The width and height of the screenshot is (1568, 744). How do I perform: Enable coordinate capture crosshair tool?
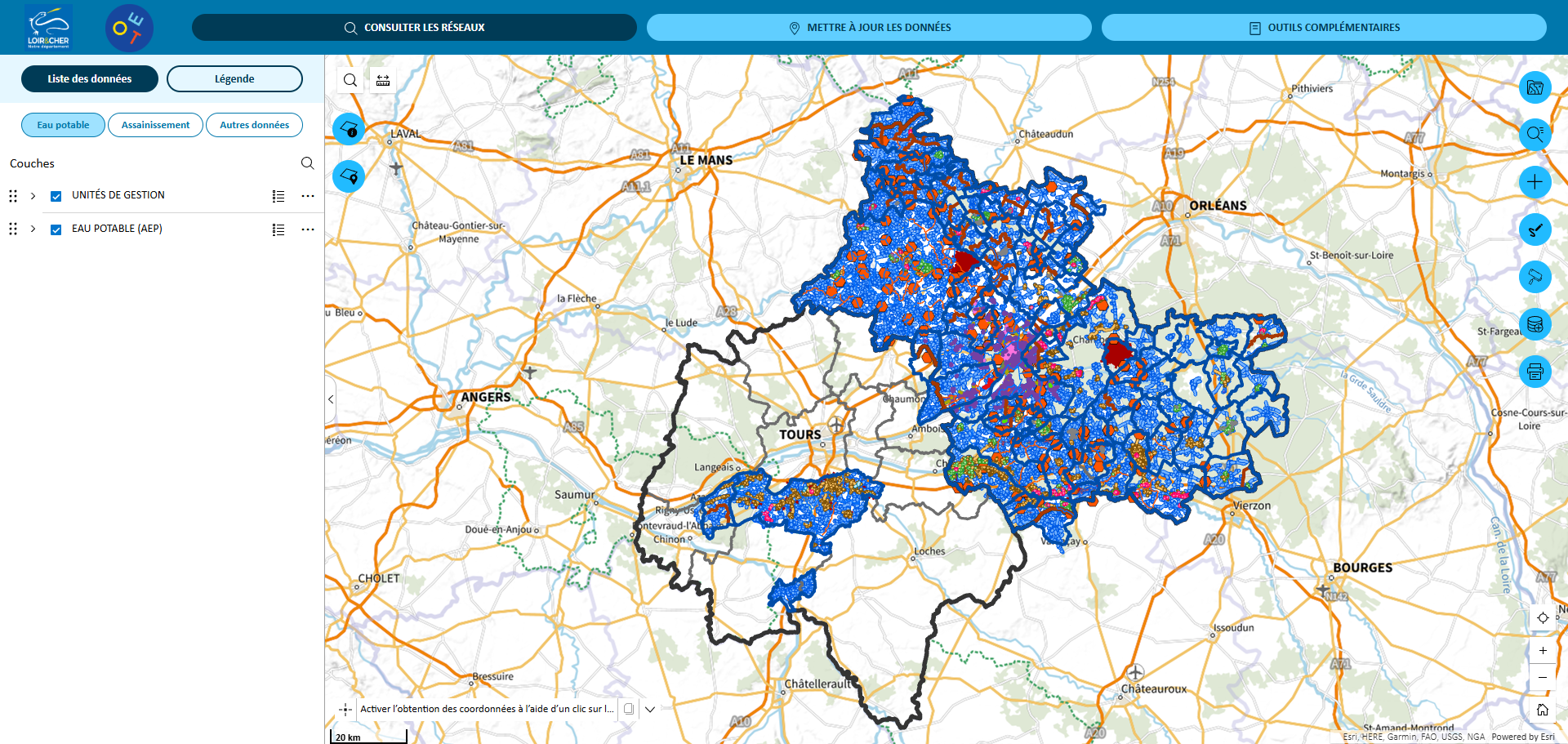(x=345, y=709)
